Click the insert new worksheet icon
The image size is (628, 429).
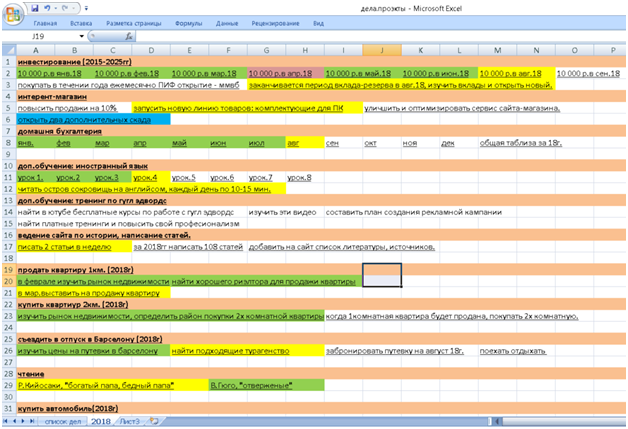(x=154, y=421)
